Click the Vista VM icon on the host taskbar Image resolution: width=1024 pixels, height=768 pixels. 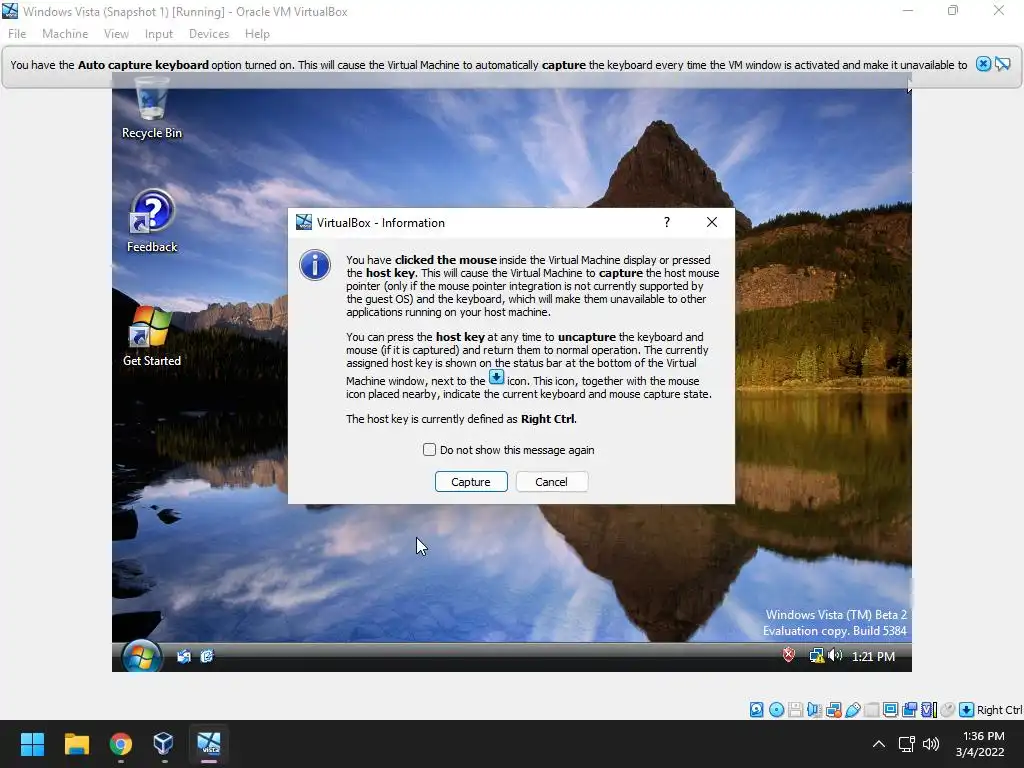[209, 744]
